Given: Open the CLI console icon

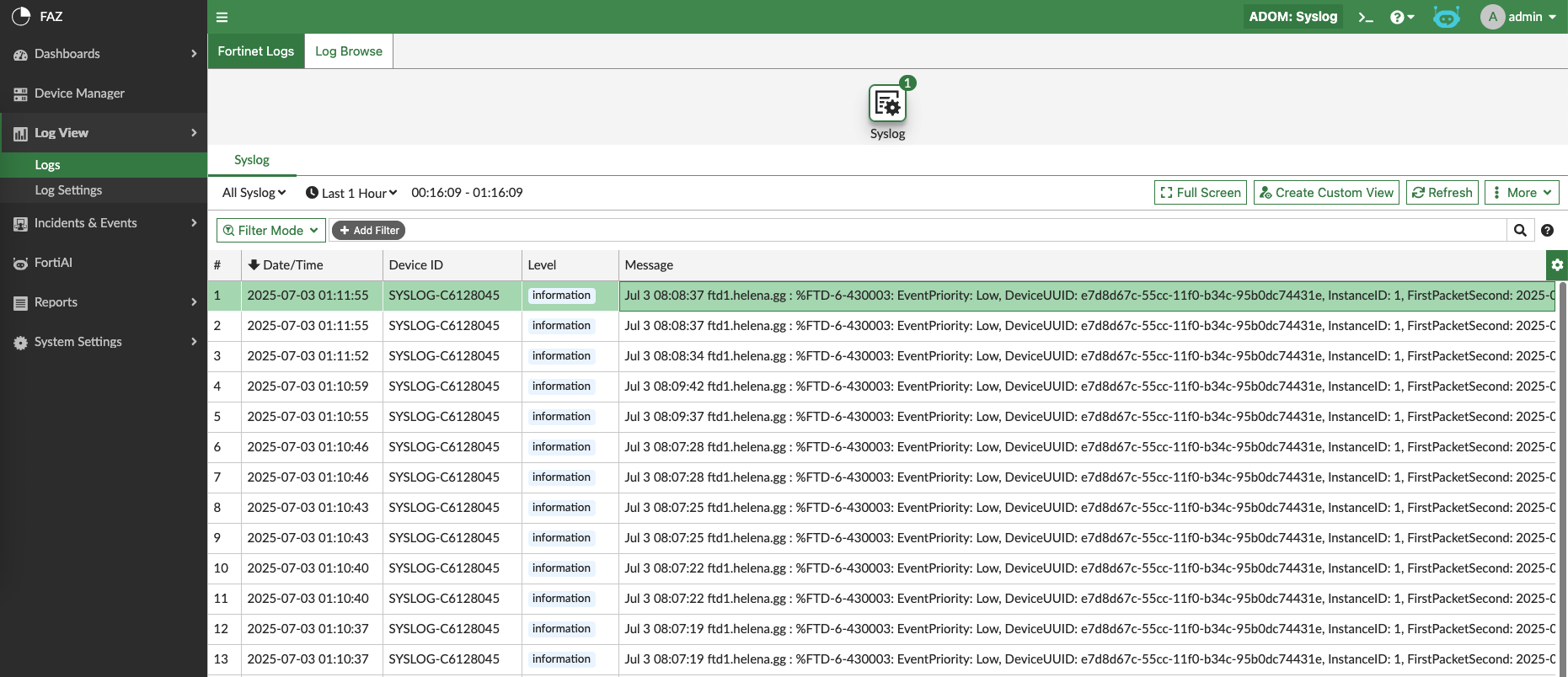Looking at the screenshot, I should [x=1366, y=17].
